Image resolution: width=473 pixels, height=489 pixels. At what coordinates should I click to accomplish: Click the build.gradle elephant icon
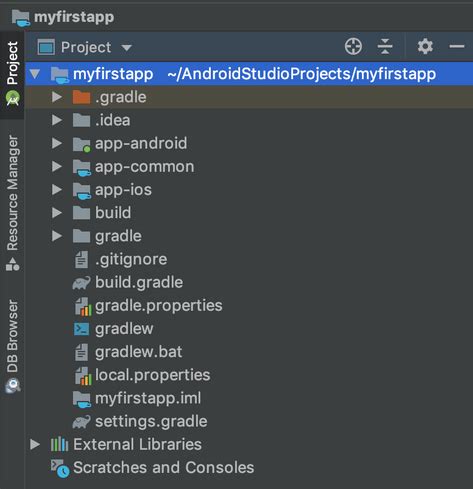pos(81,283)
